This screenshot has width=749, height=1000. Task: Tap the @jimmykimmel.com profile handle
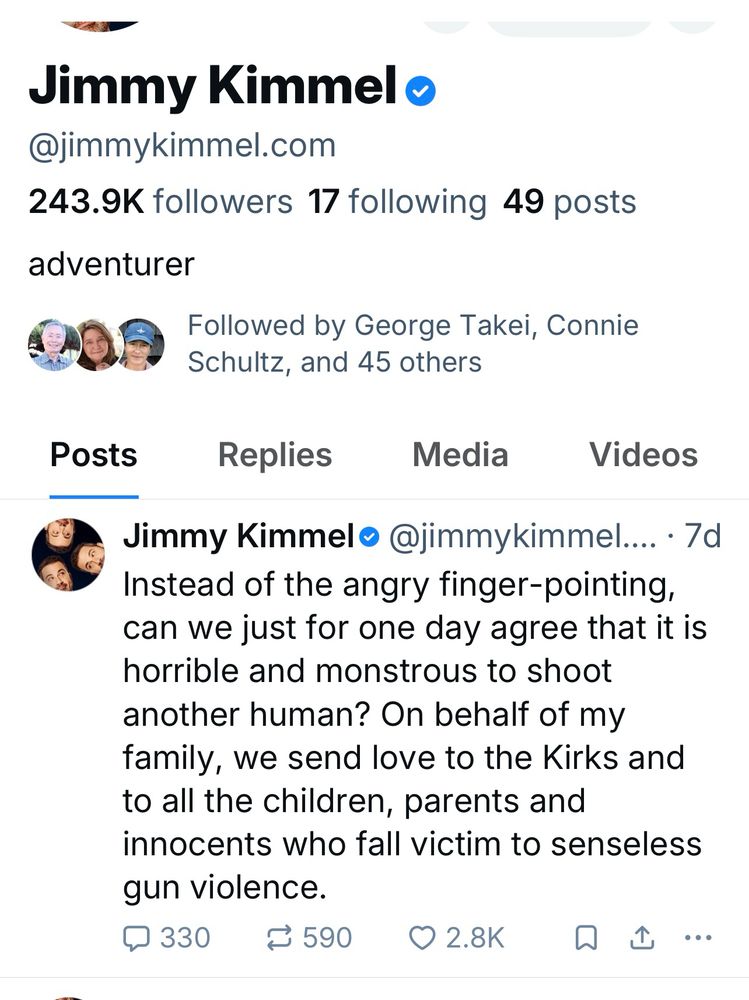point(182,146)
